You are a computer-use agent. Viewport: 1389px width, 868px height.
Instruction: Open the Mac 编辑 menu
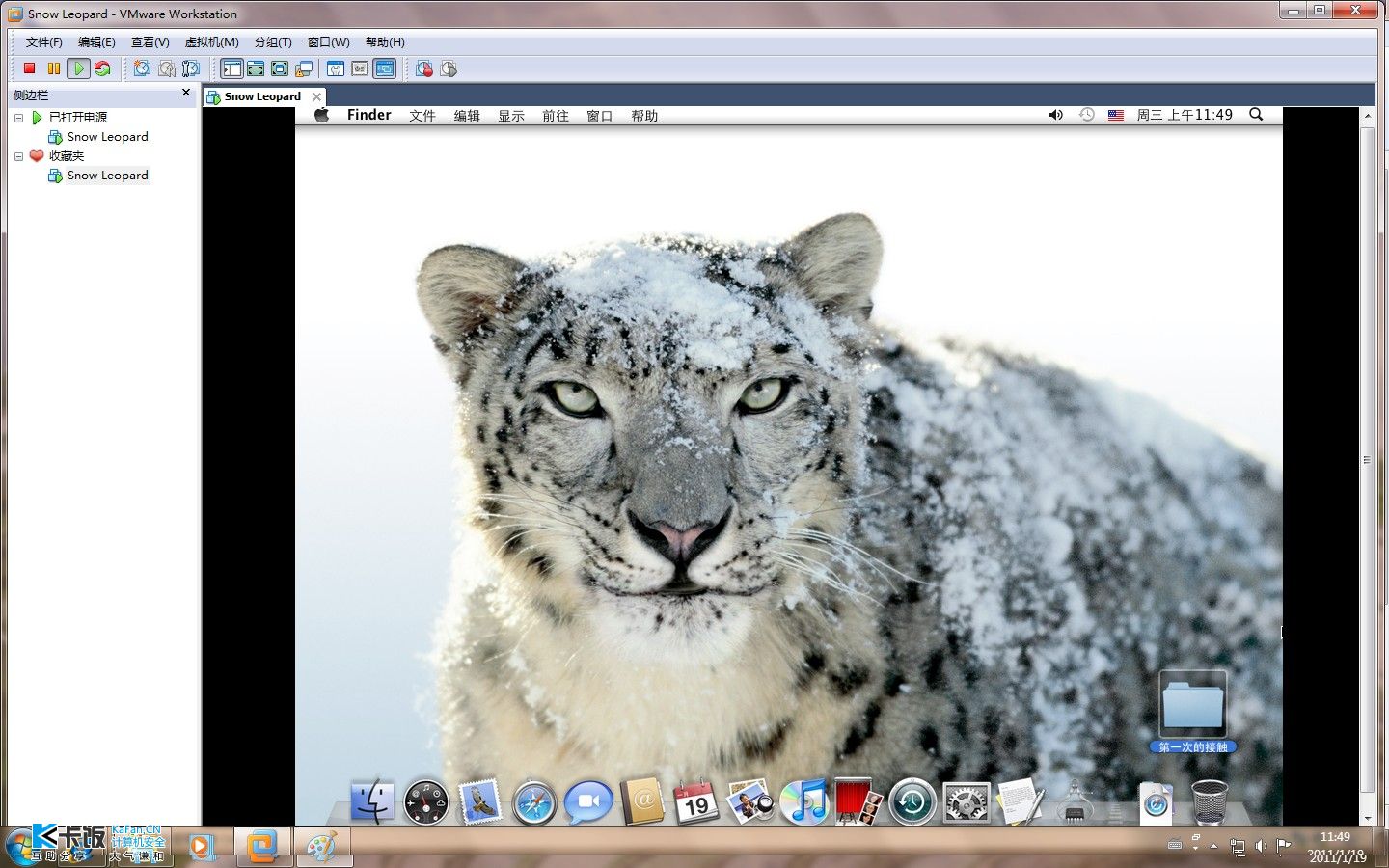click(x=467, y=116)
